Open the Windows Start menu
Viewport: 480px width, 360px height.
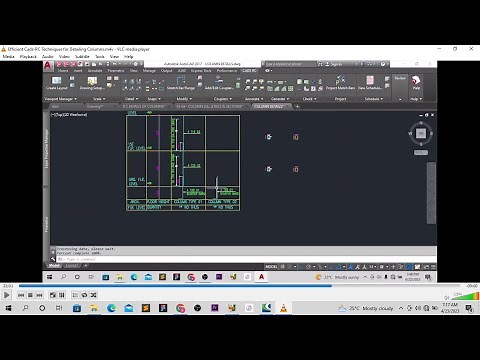click(8, 308)
